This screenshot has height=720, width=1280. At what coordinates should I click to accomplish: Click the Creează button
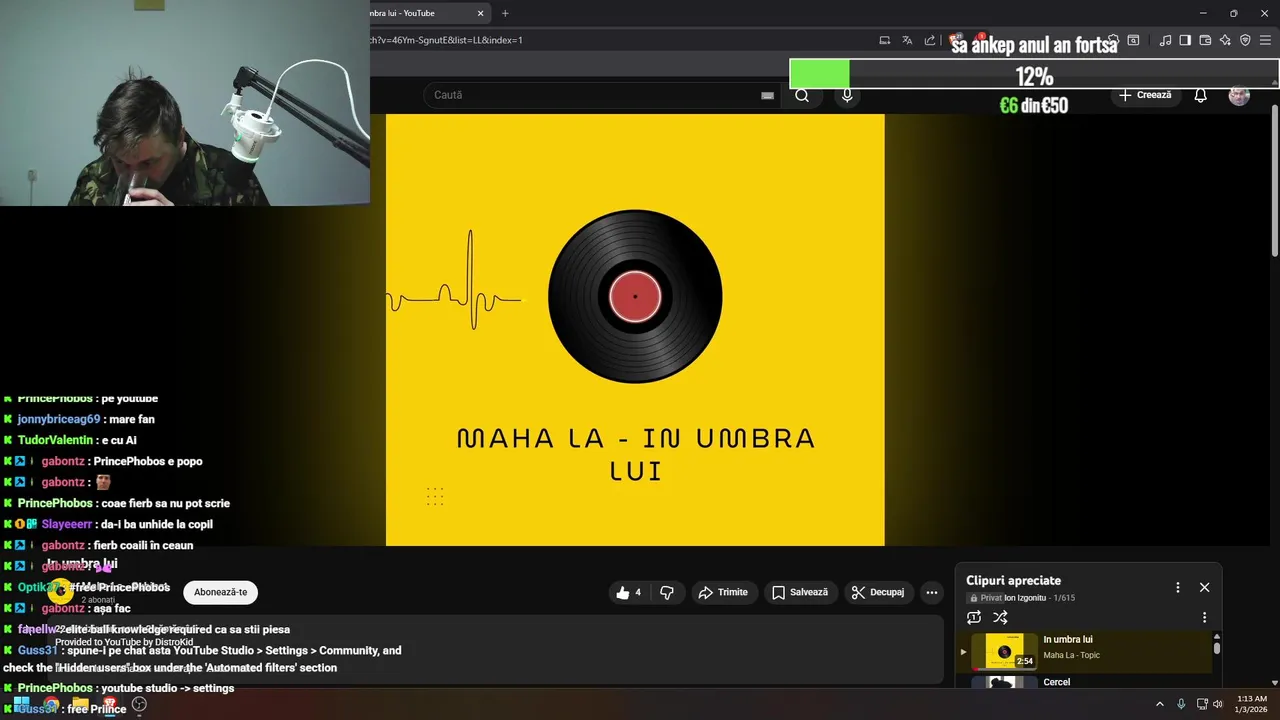point(1145,95)
